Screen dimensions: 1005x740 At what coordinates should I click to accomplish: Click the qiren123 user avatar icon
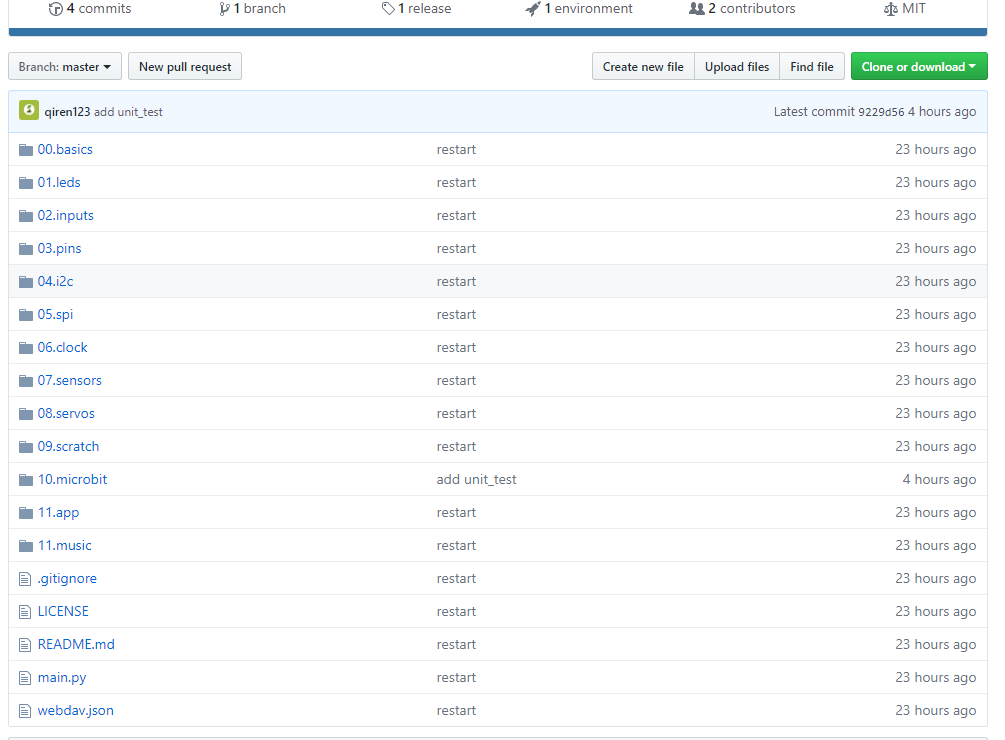[x=29, y=111]
